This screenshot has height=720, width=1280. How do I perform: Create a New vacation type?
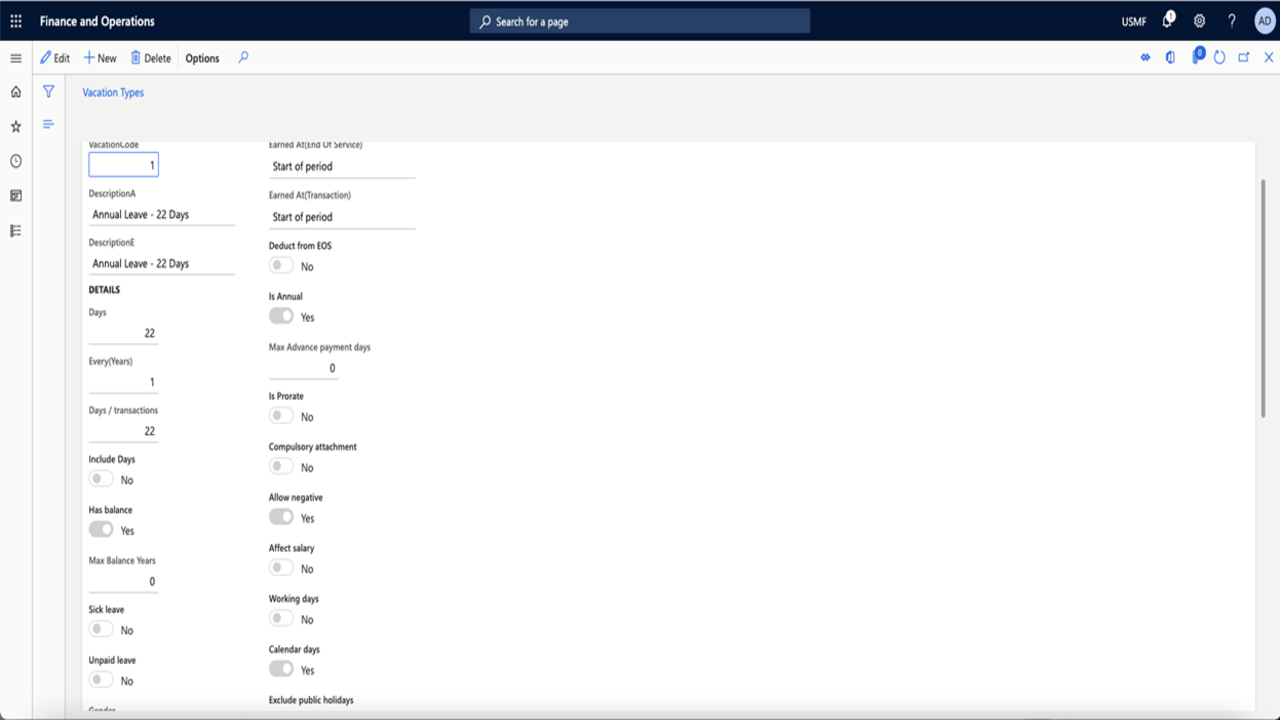click(x=100, y=58)
